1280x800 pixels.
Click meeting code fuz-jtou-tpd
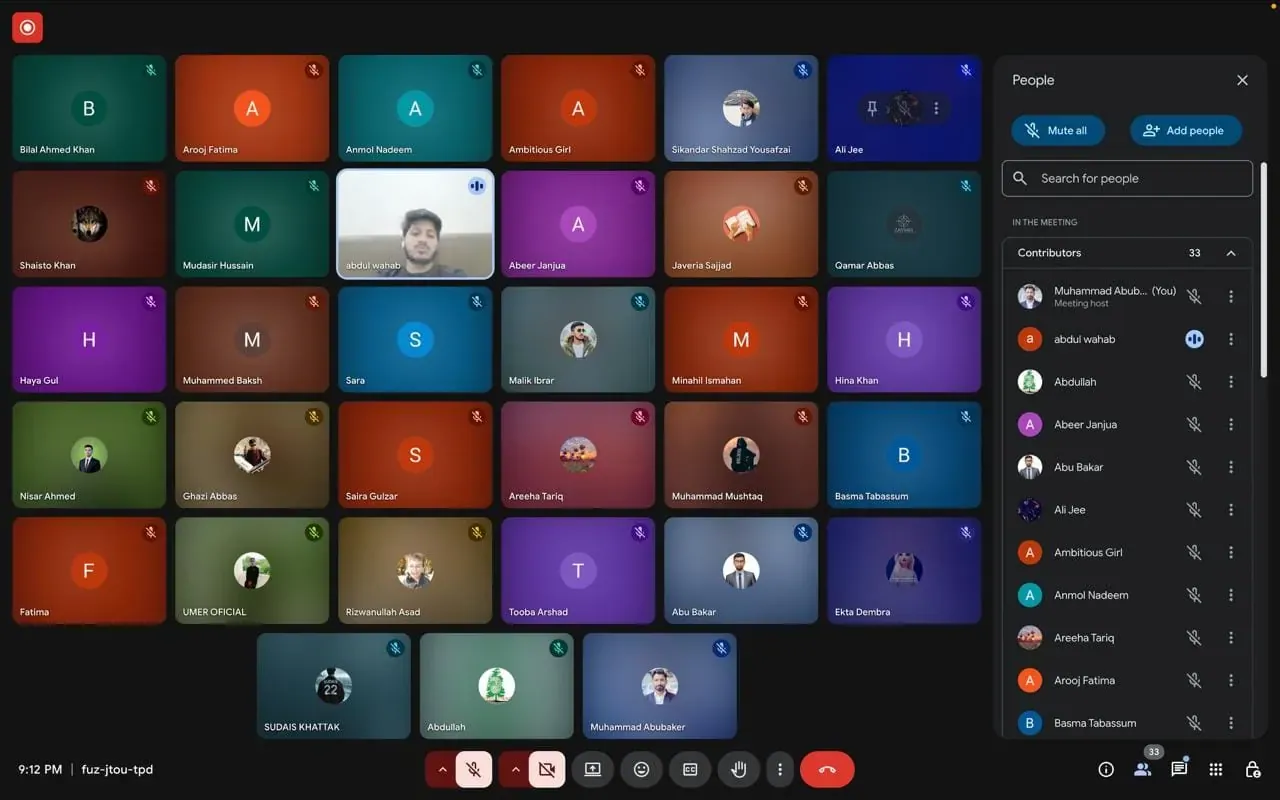point(117,769)
